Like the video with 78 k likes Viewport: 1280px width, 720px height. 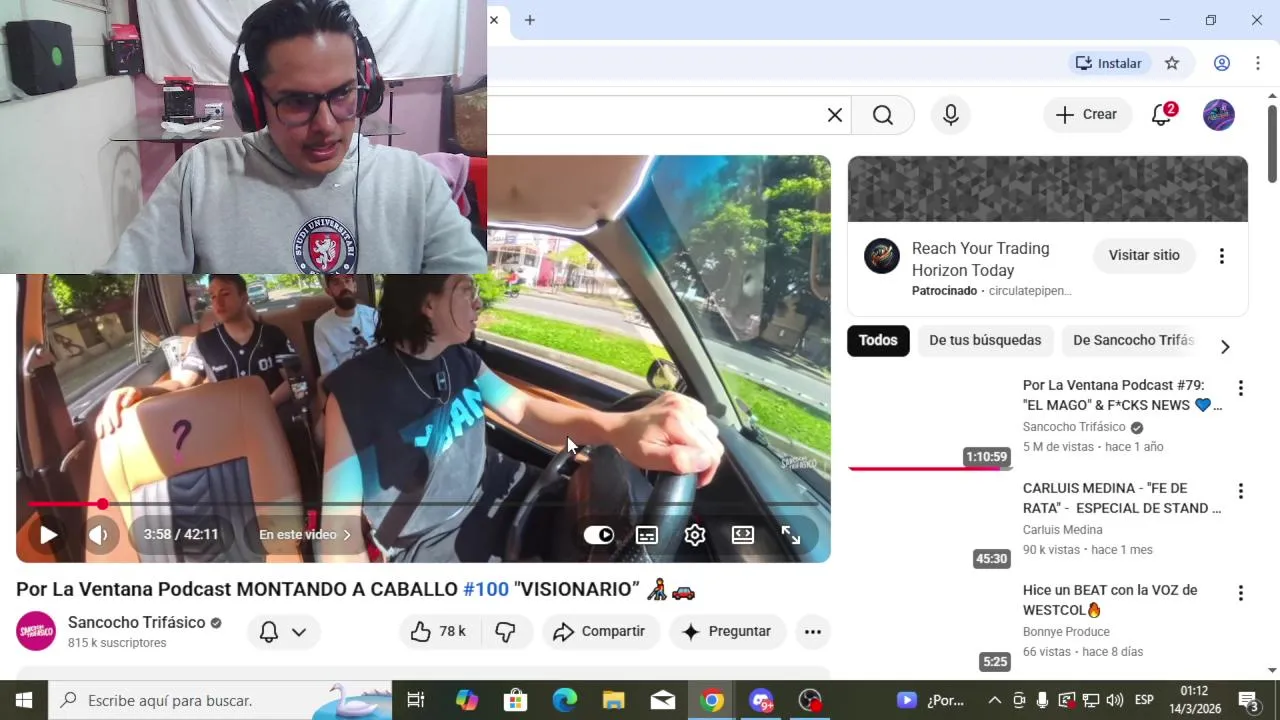(x=439, y=631)
